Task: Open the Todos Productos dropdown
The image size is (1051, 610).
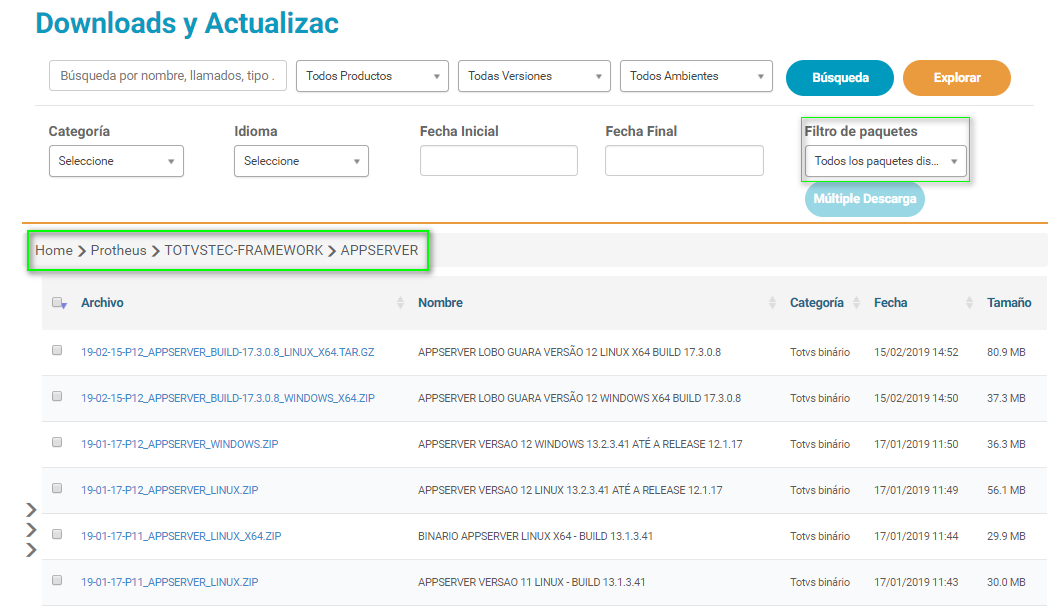Action: pyautogui.click(x=372, y=76)
